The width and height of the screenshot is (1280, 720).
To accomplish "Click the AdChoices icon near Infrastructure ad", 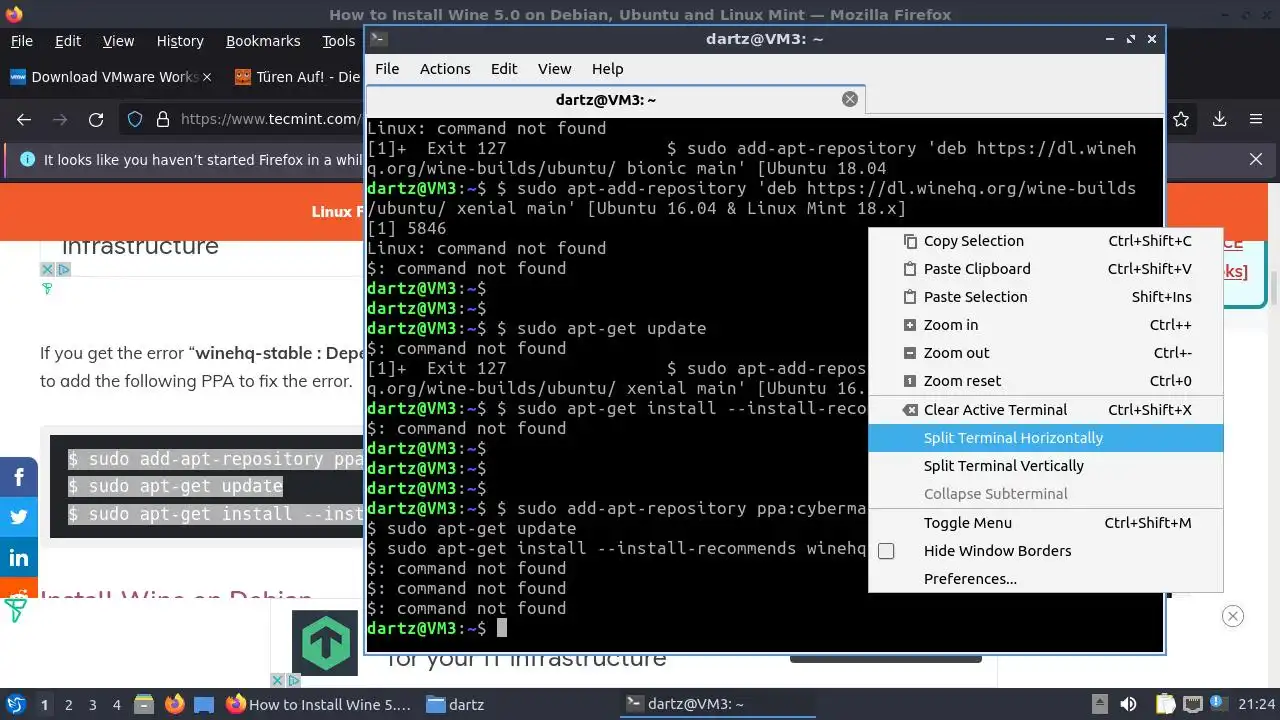I will (x=63, y=270).
